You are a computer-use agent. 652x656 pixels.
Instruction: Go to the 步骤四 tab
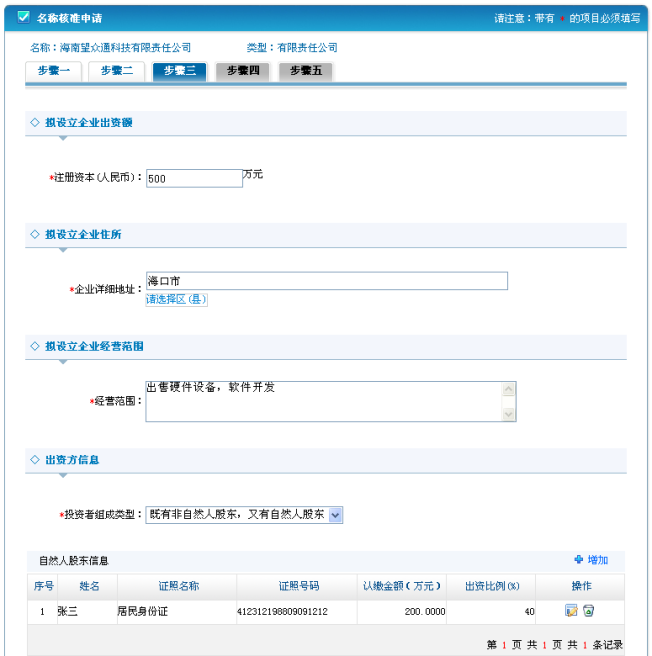(x=243, y=71)
